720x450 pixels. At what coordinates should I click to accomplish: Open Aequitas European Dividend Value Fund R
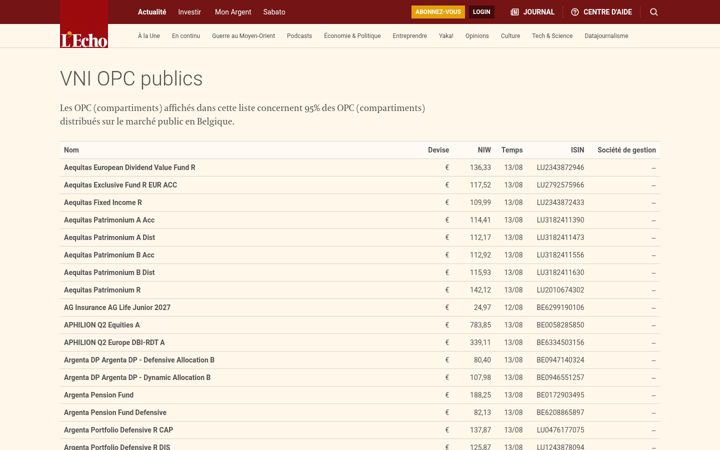129,168
